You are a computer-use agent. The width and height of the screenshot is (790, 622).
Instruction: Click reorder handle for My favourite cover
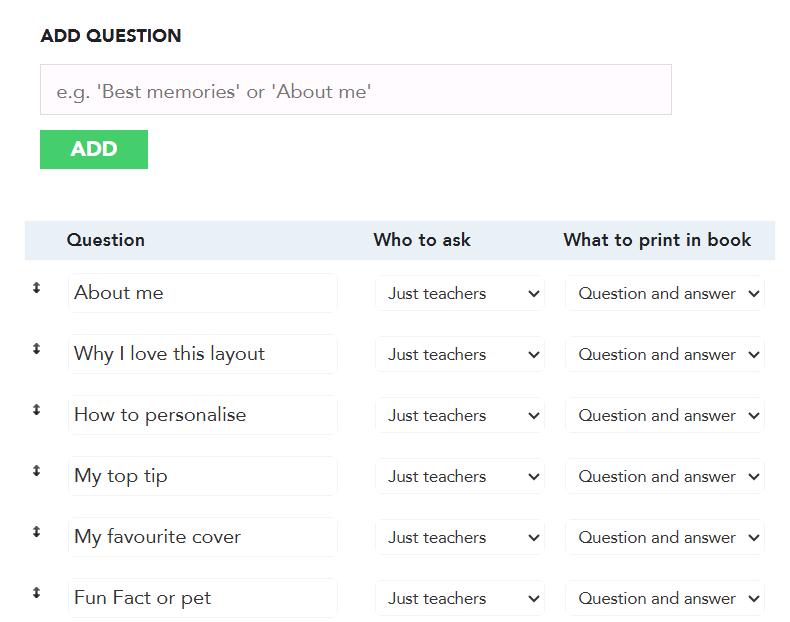pos(37,532)
